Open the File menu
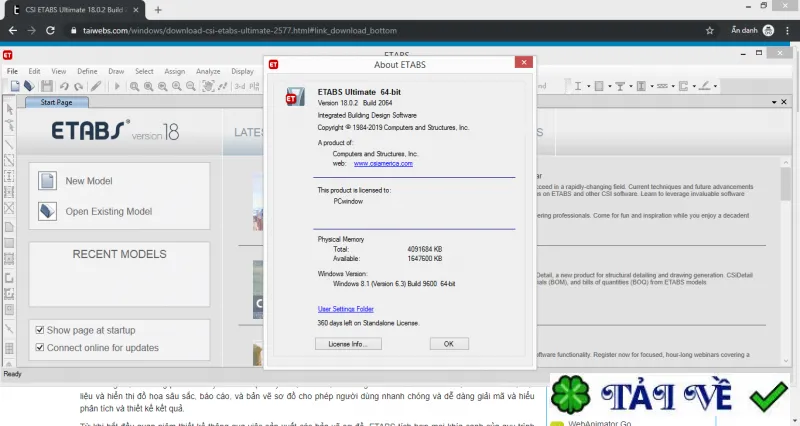This screenshot has width=800, height=426. (12, 71)
